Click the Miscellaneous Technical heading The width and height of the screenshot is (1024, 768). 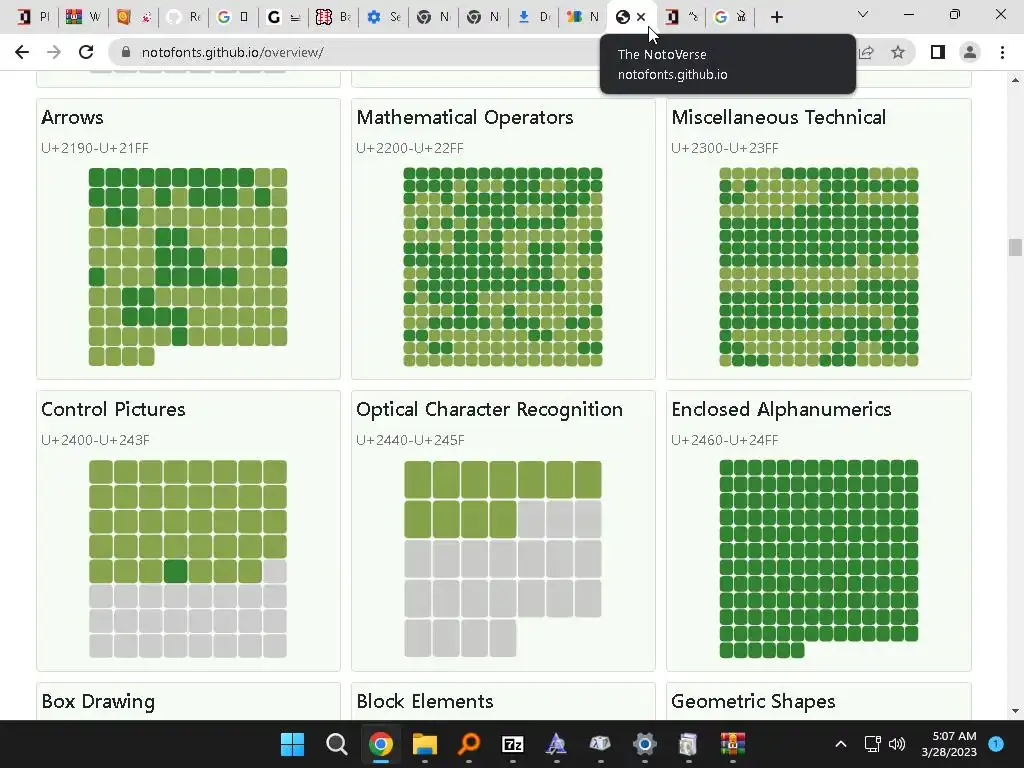(778, 118)
